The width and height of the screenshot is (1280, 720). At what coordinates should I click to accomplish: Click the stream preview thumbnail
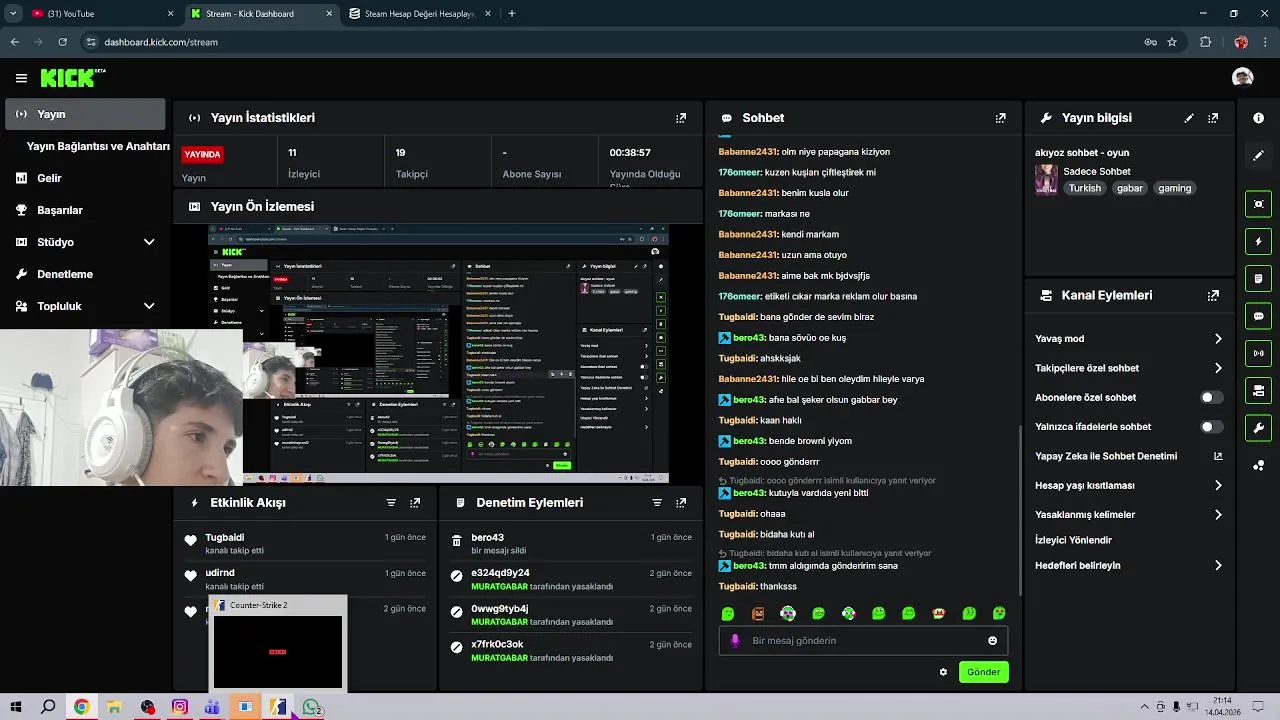[x=438, y=354]
